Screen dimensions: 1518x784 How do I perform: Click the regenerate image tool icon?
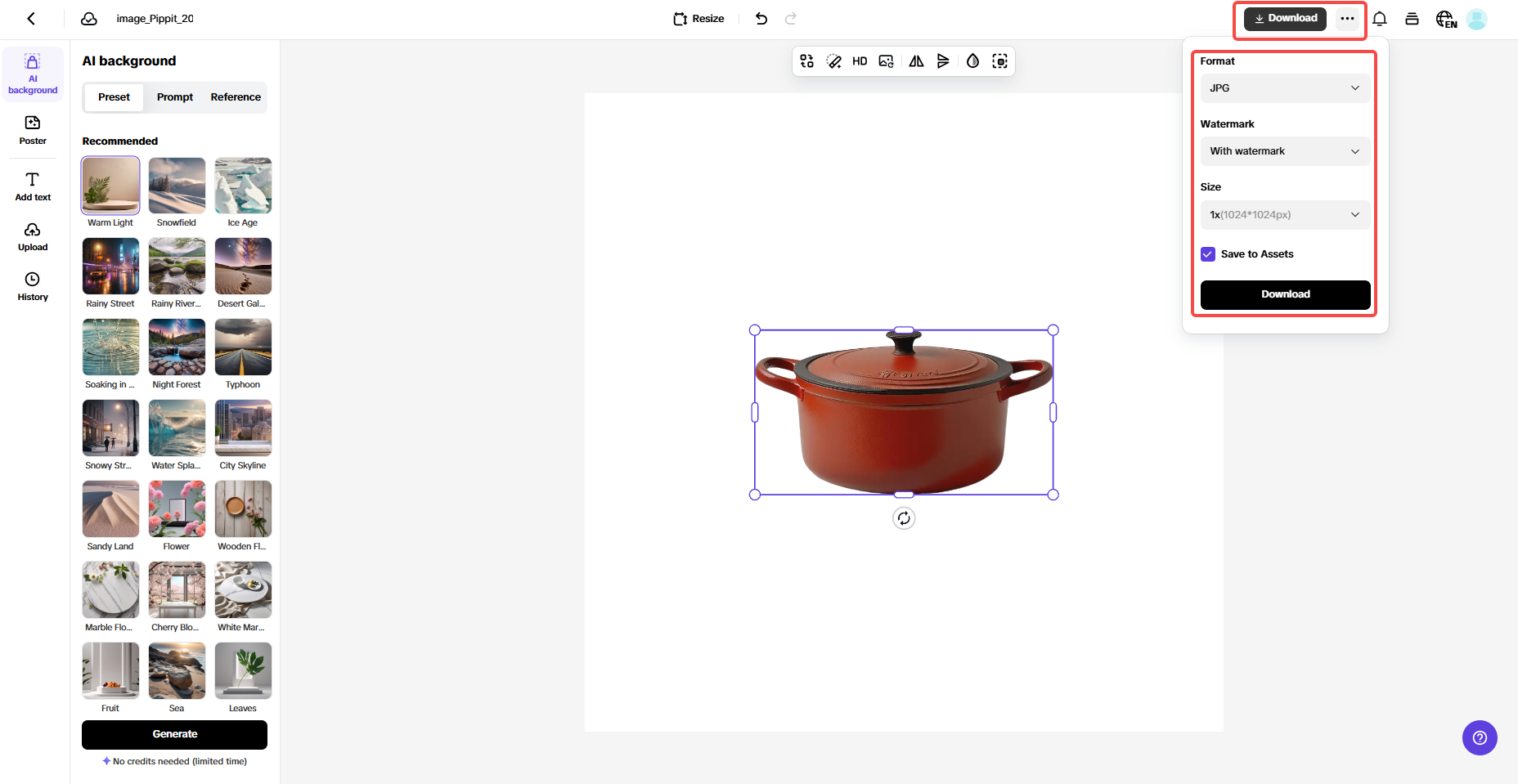886,61
